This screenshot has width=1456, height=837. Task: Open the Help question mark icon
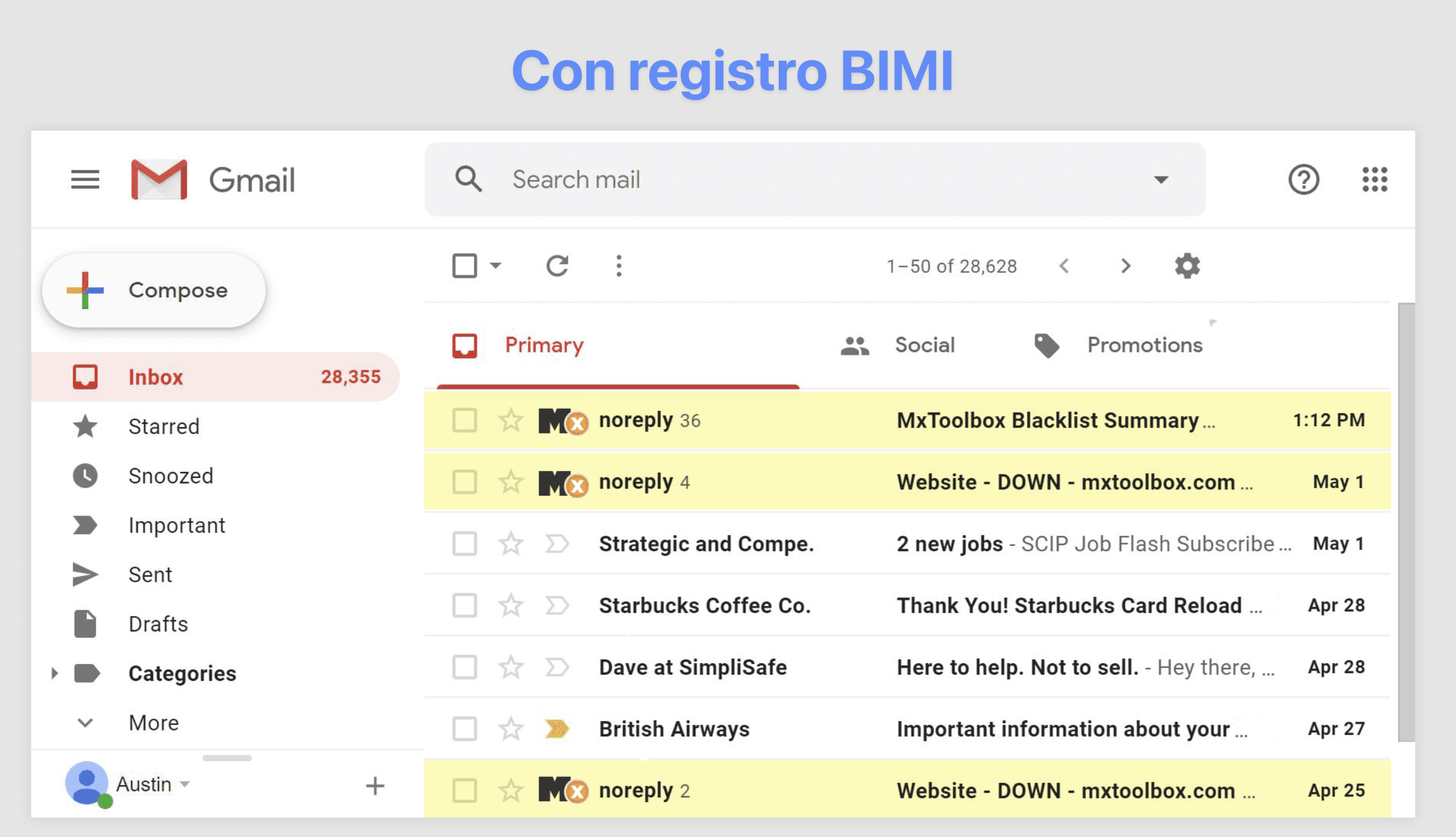pyautogui.click(x=1303, y=180)
